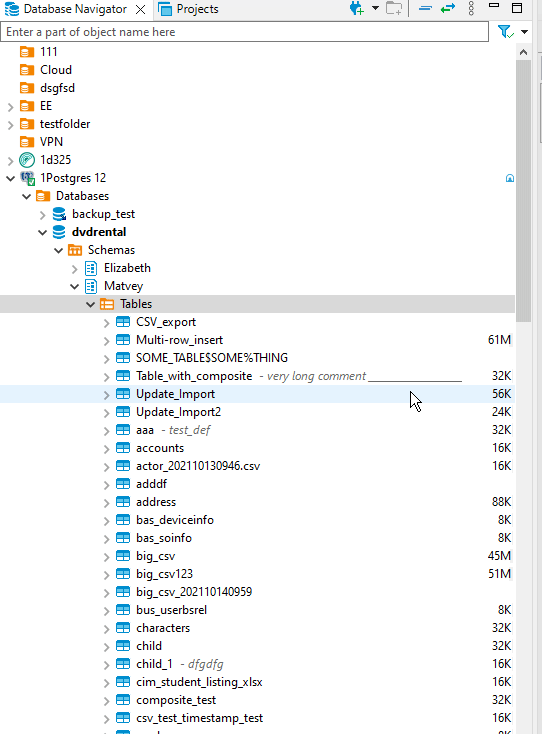Select the child_1 table
This screenshot has height=734, width=542.
pos(154,664)
